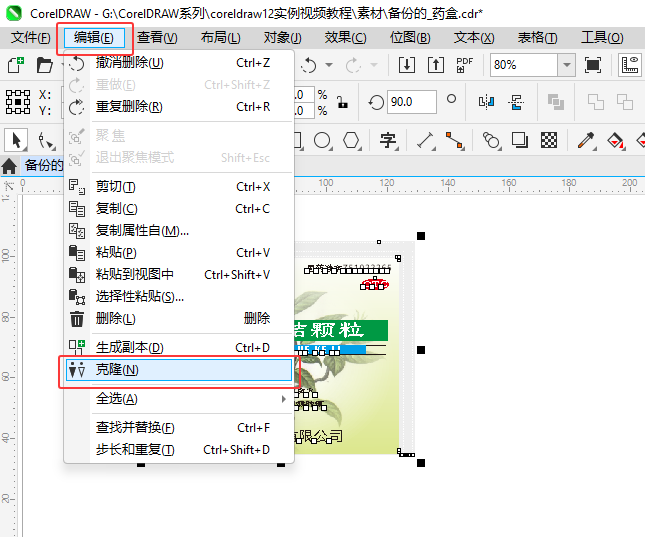645x537 pixels.
Task: Open the 位图(B) menu
Action: (410, 38)
